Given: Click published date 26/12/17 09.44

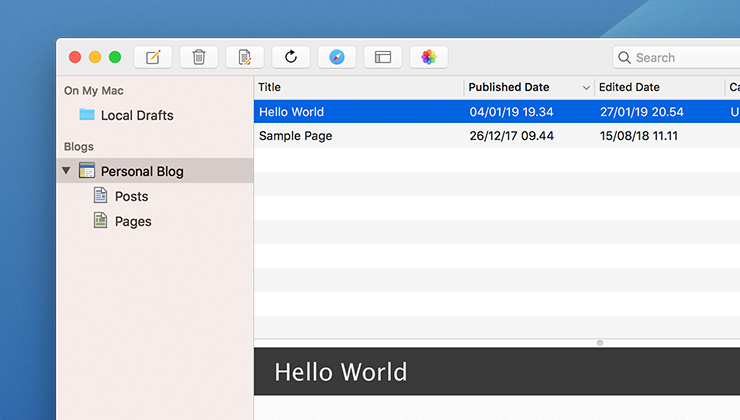Looking at the screenshot, I should coord(511,136).
